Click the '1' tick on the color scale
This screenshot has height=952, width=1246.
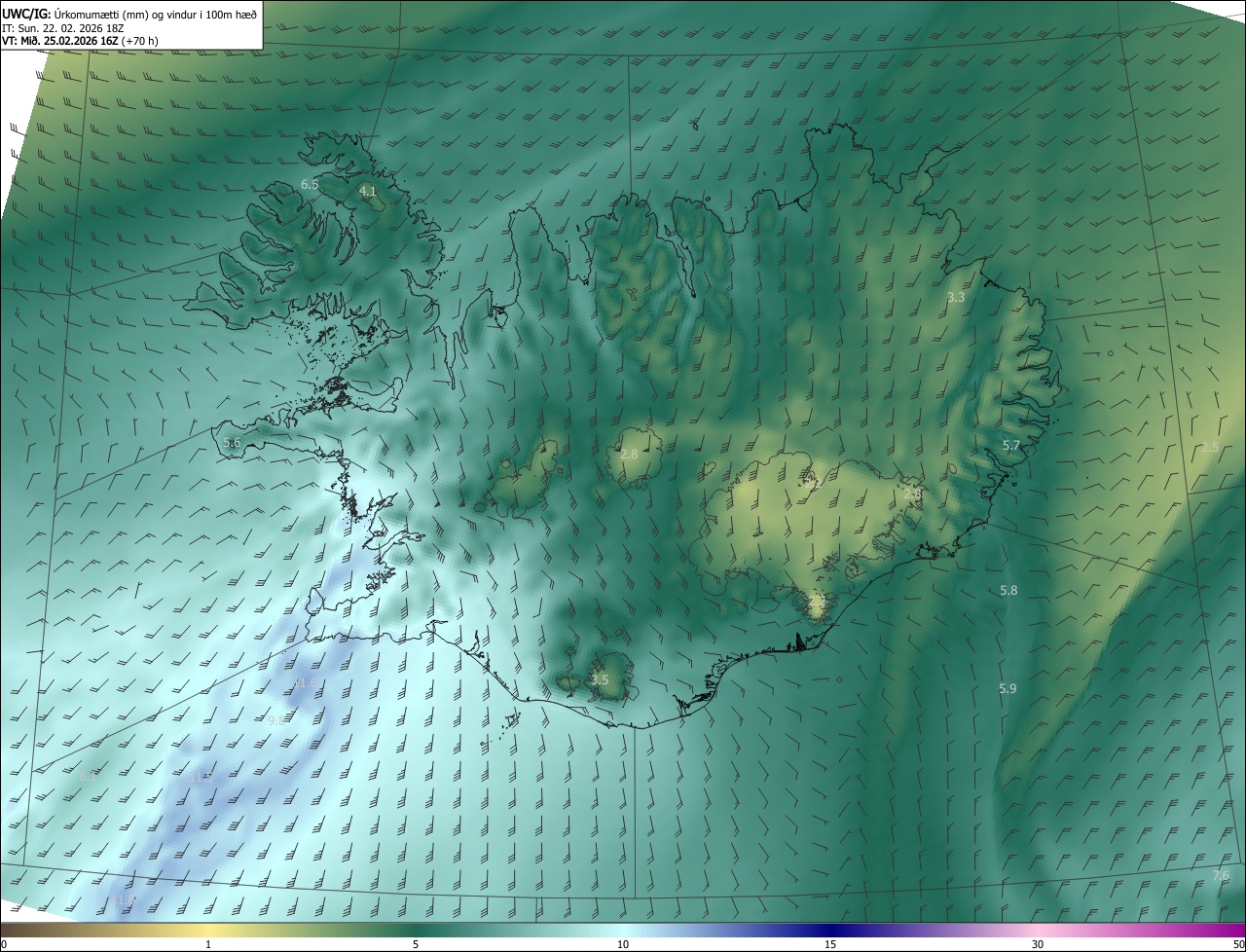click(208, 945)
